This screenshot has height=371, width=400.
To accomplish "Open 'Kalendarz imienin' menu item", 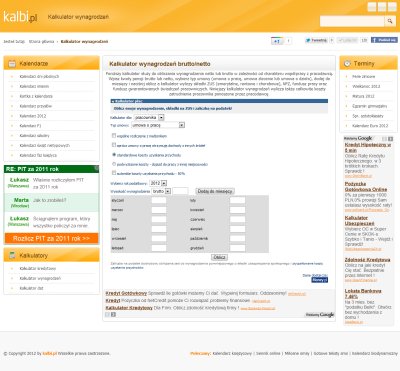I will click(x=34, y=86).
